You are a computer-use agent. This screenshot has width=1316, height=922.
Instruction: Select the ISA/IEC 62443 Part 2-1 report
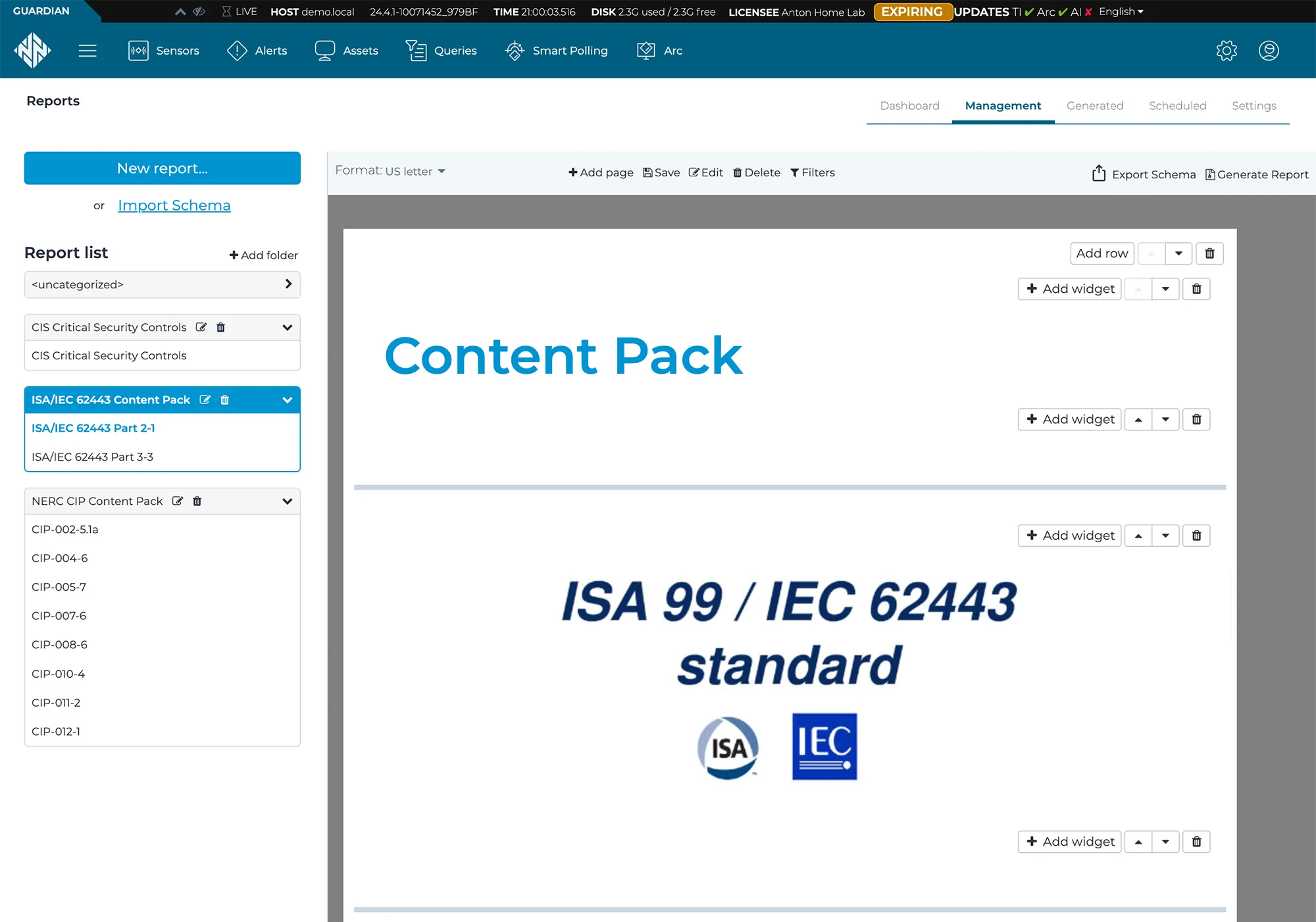pyautogui.click(x=162, y=428)
